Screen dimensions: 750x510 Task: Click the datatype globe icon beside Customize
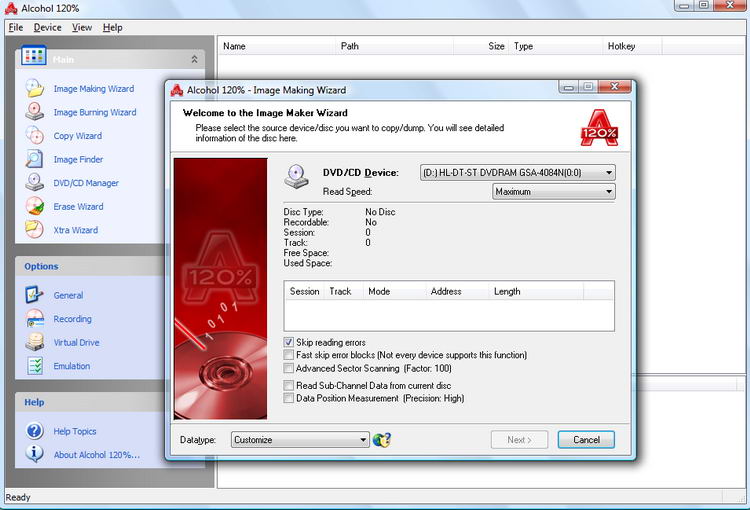tap(381, 439)
